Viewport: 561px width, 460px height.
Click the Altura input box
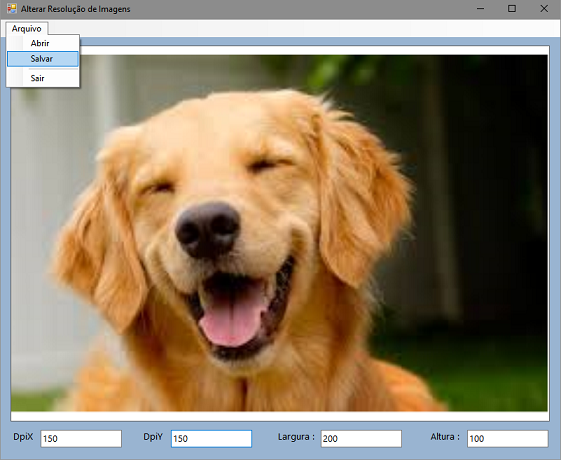(x=507, y=439)
